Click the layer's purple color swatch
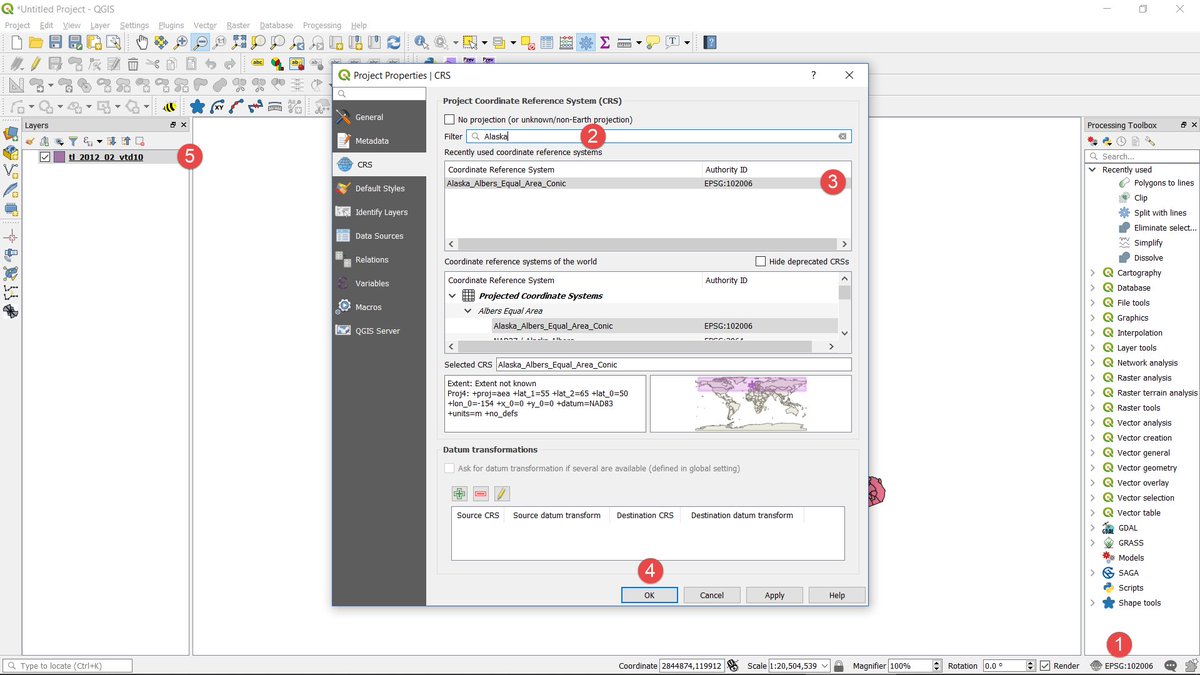The image size is (1200, 675). tap(59, 157)
